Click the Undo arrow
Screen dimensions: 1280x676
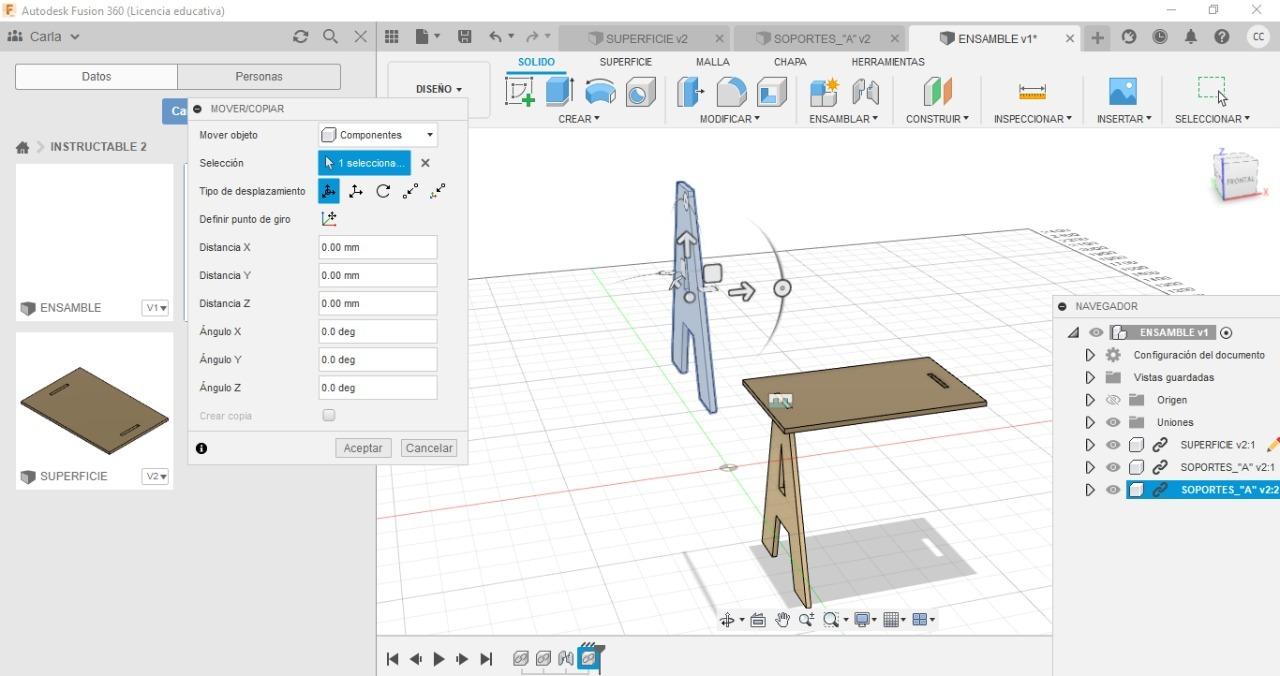[496, 37]
